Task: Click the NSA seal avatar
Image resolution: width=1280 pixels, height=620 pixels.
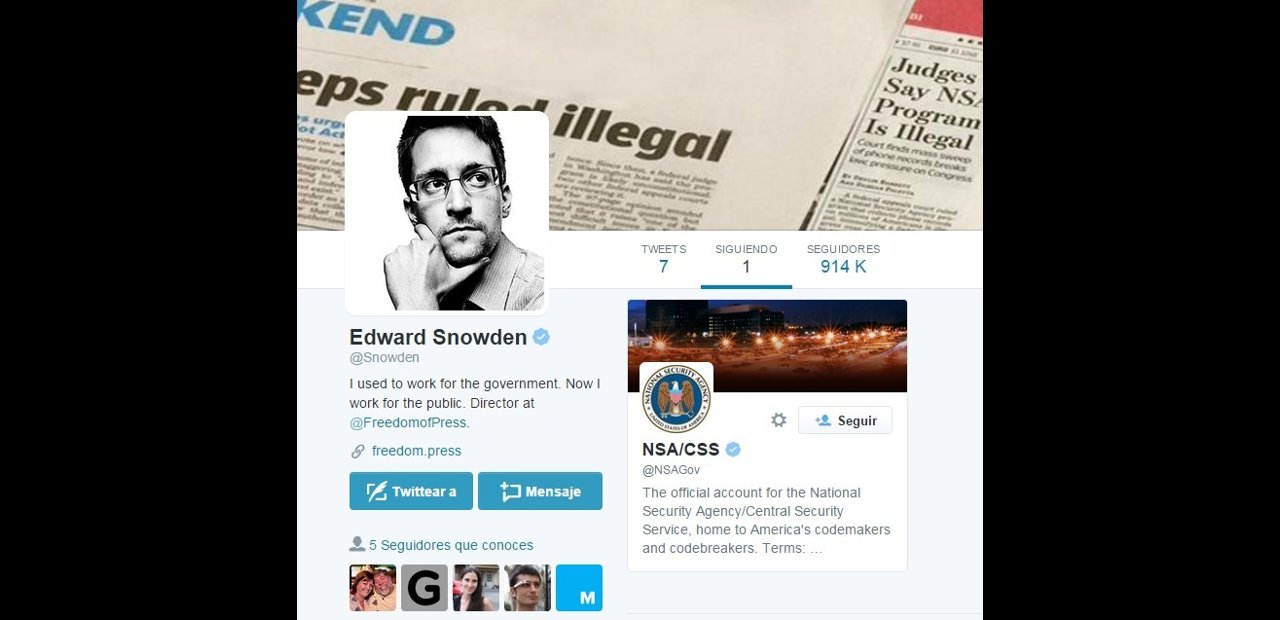Action: [676, 399]
